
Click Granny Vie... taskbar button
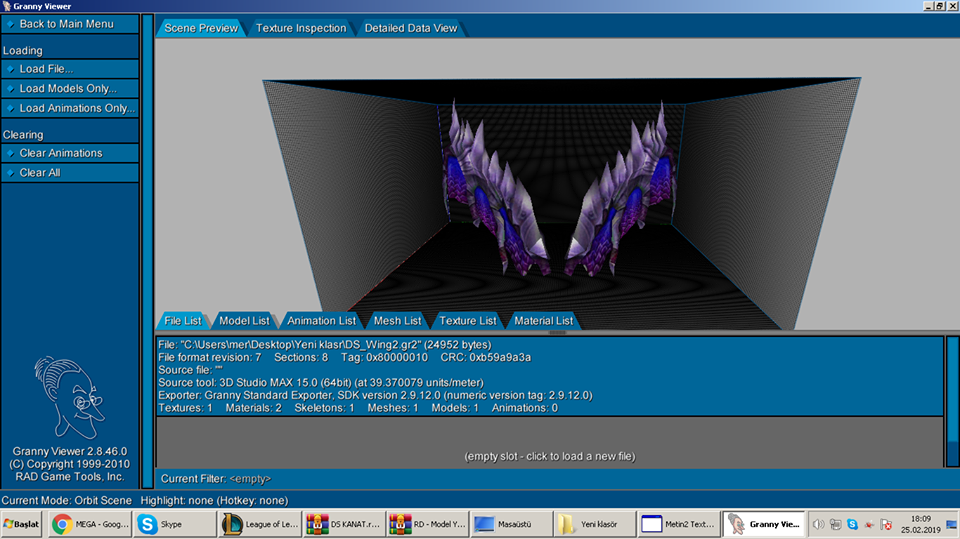pos(763,524)
